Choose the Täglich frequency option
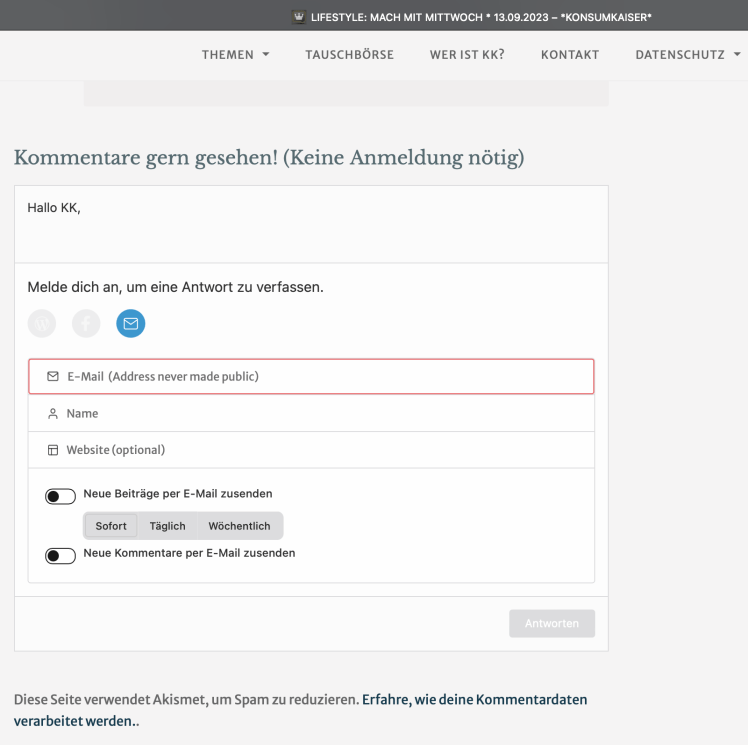Viewport: 748px width, 745px height. (x=167, y=526)
